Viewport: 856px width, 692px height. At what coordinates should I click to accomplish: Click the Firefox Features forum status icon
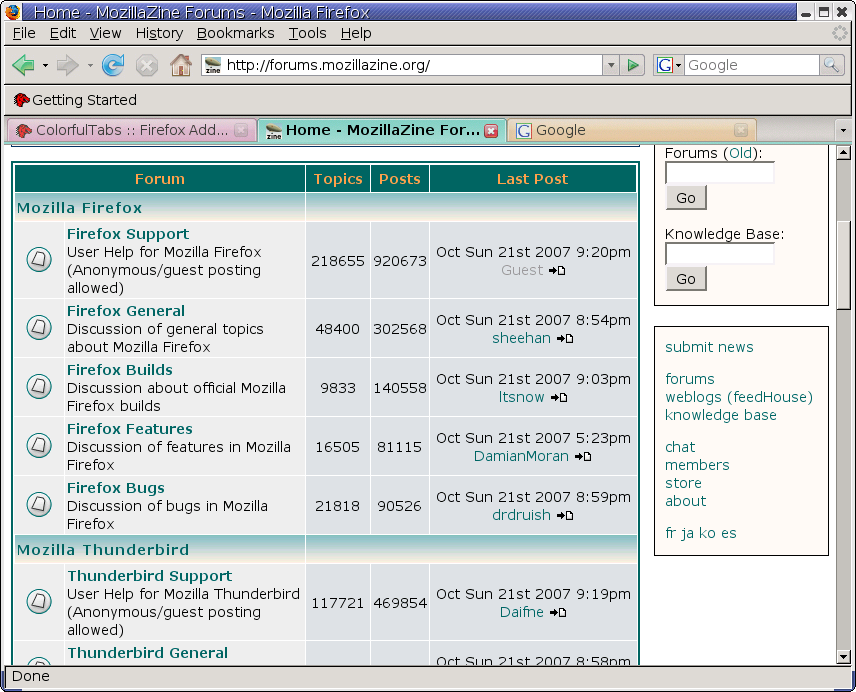39,445
